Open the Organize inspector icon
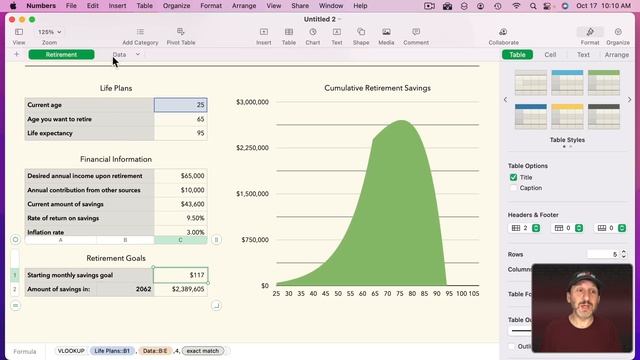This screenshot has height=360, width=640. (x=618, y=32)
